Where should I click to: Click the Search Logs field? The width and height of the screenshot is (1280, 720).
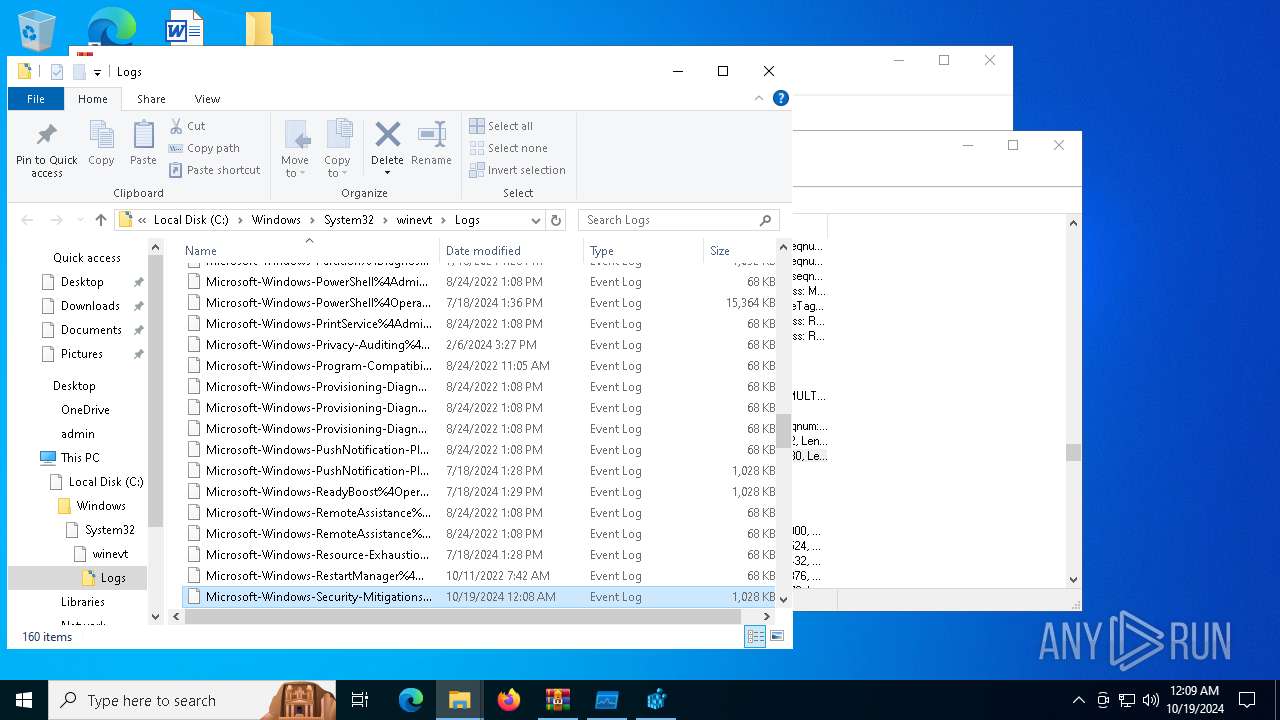point(678,220)
